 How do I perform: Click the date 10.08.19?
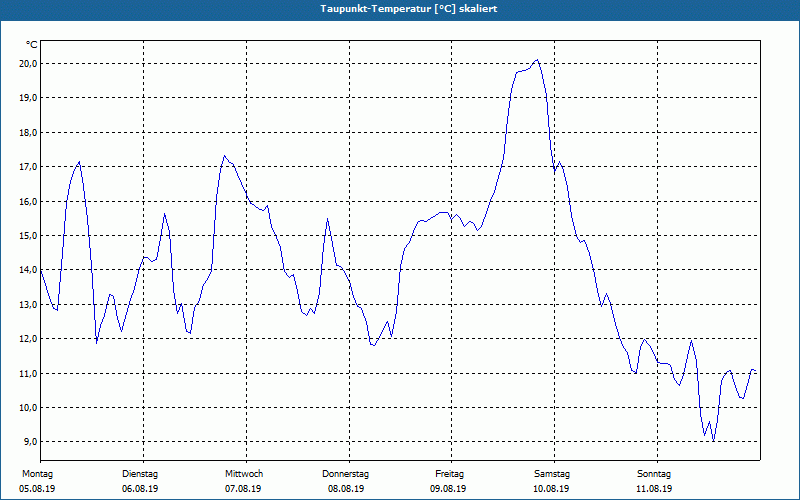pos(551,489)
